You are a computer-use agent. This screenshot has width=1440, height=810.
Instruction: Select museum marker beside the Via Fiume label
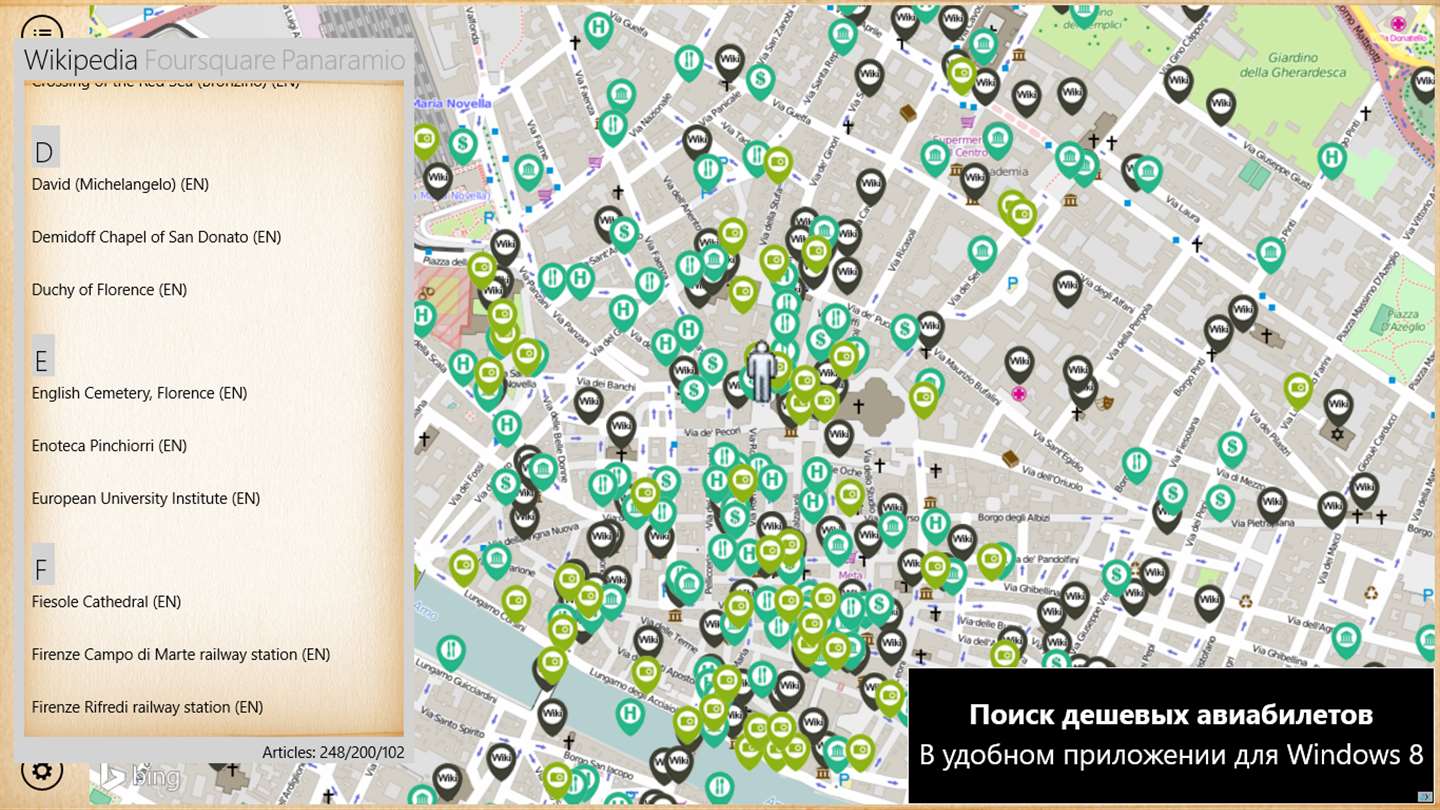[529, 172]
